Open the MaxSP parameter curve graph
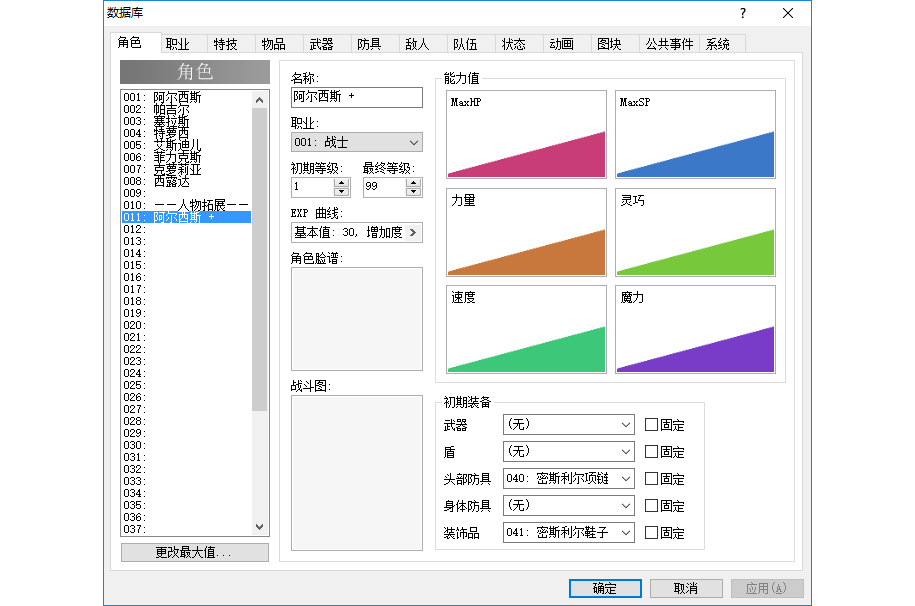This screenshot has height=606, width=915. (695, 134)
